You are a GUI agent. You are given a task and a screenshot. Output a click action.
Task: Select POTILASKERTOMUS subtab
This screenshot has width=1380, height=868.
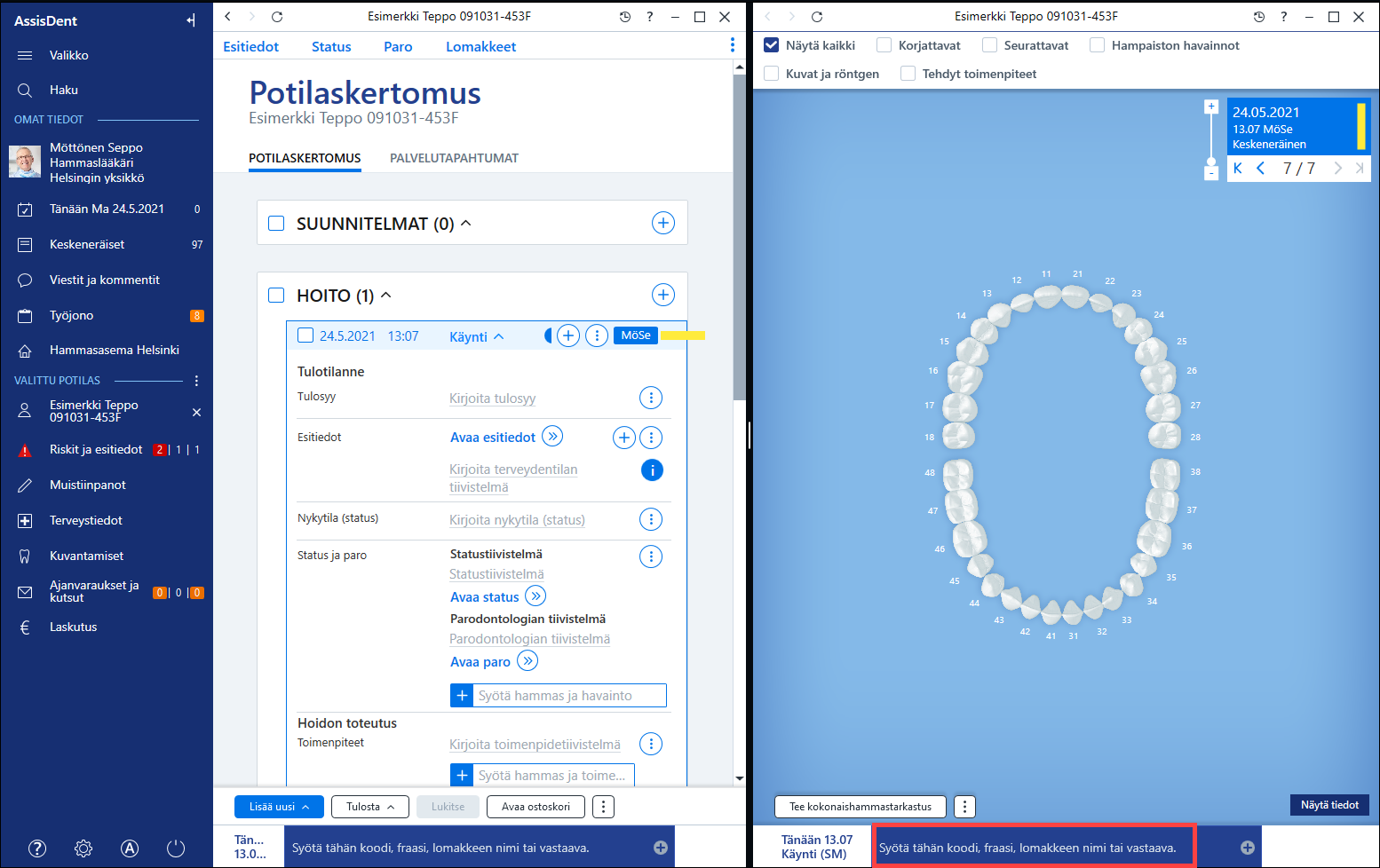[305, 158]
